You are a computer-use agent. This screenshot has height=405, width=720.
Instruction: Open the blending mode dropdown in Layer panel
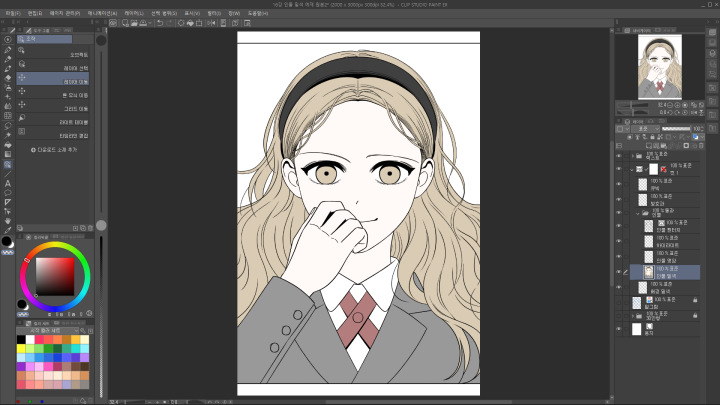click(646, 129)
